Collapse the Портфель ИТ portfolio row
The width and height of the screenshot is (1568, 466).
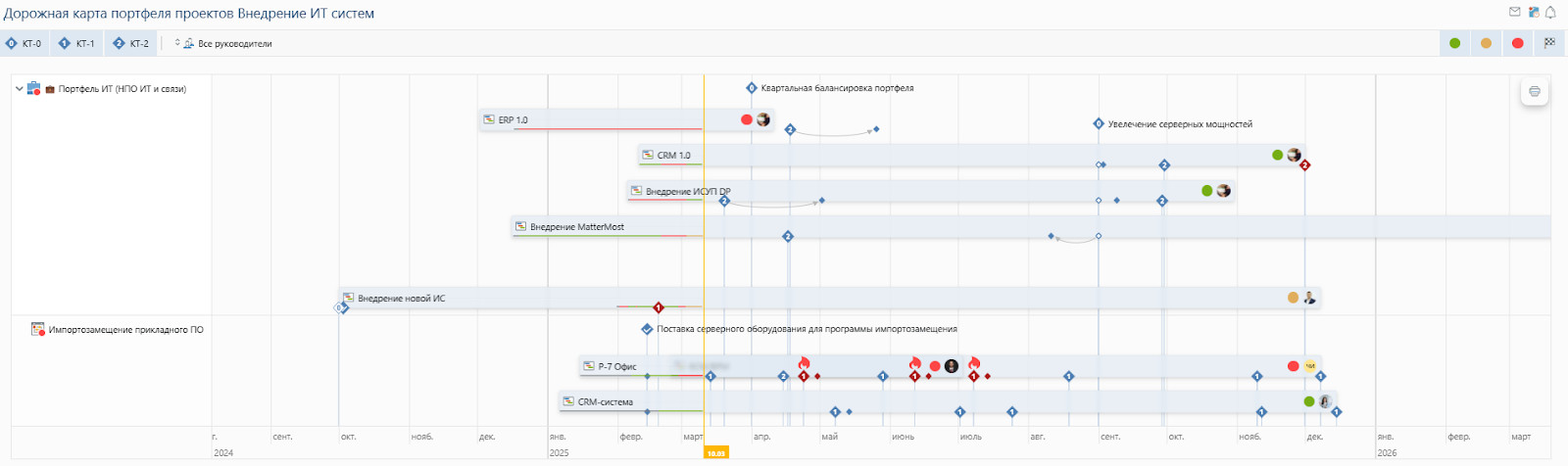point(19,89)
